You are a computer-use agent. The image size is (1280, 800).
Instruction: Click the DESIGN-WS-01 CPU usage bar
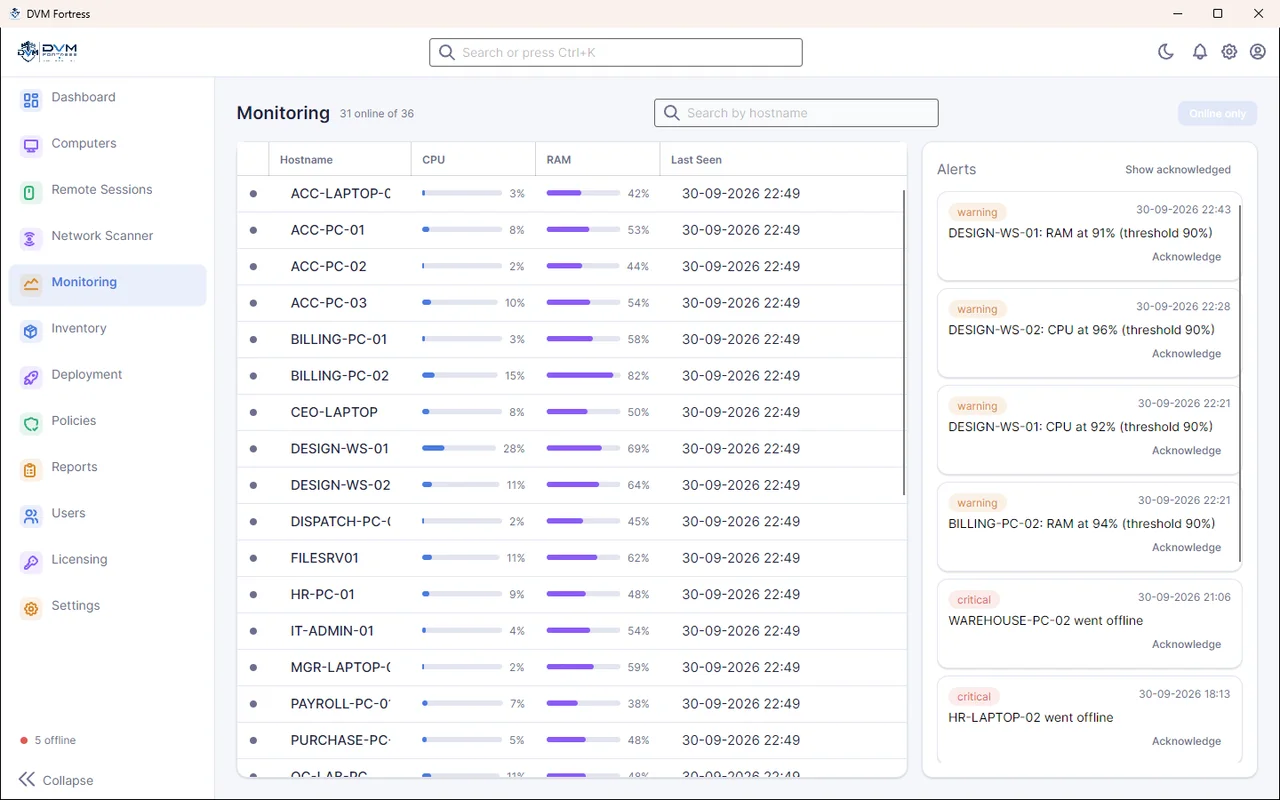point(459,449)
